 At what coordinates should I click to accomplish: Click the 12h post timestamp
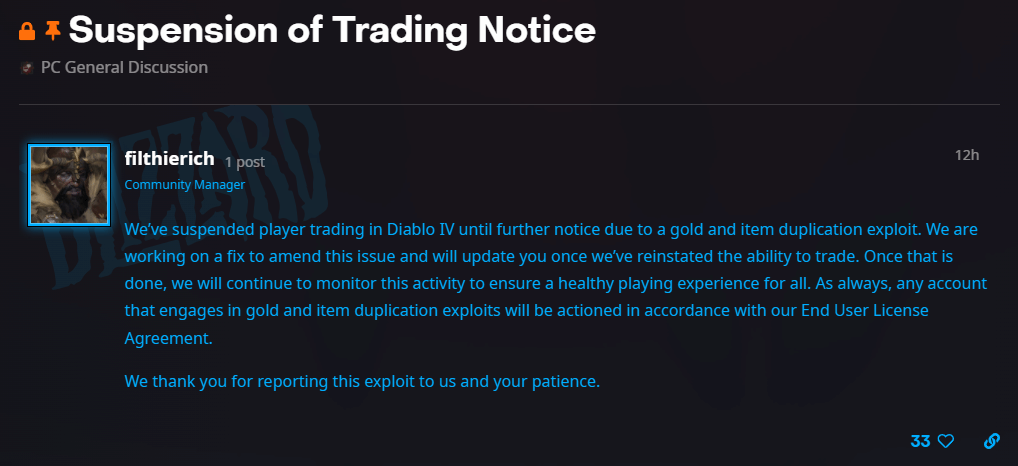tap(967, 155)
